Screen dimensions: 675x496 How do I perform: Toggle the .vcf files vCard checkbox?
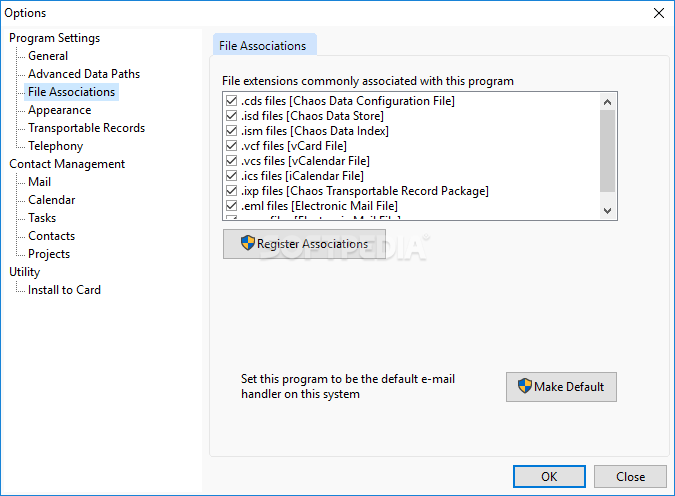pyautogui.click(x=232, y=146)
